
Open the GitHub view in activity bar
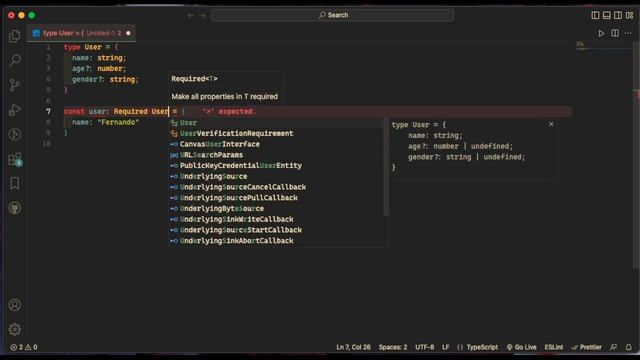pyautogui.click(x=15, y=208)
